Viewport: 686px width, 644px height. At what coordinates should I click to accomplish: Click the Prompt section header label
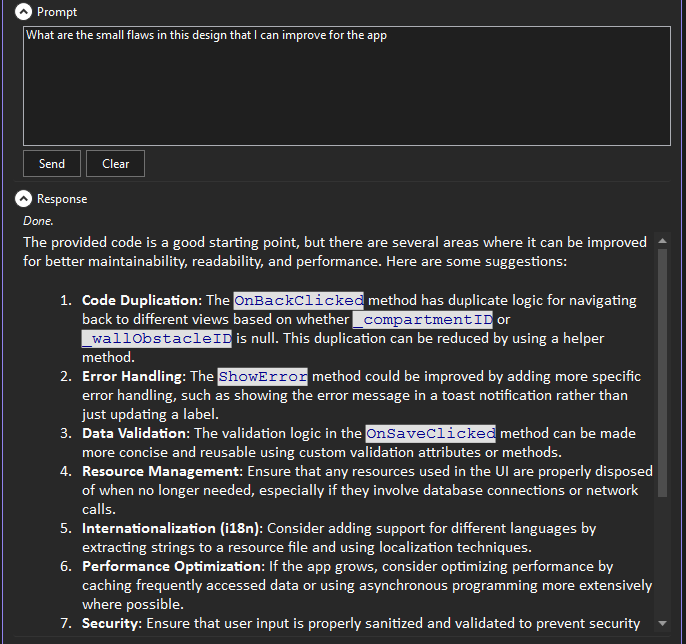click(x=57, y=12)
